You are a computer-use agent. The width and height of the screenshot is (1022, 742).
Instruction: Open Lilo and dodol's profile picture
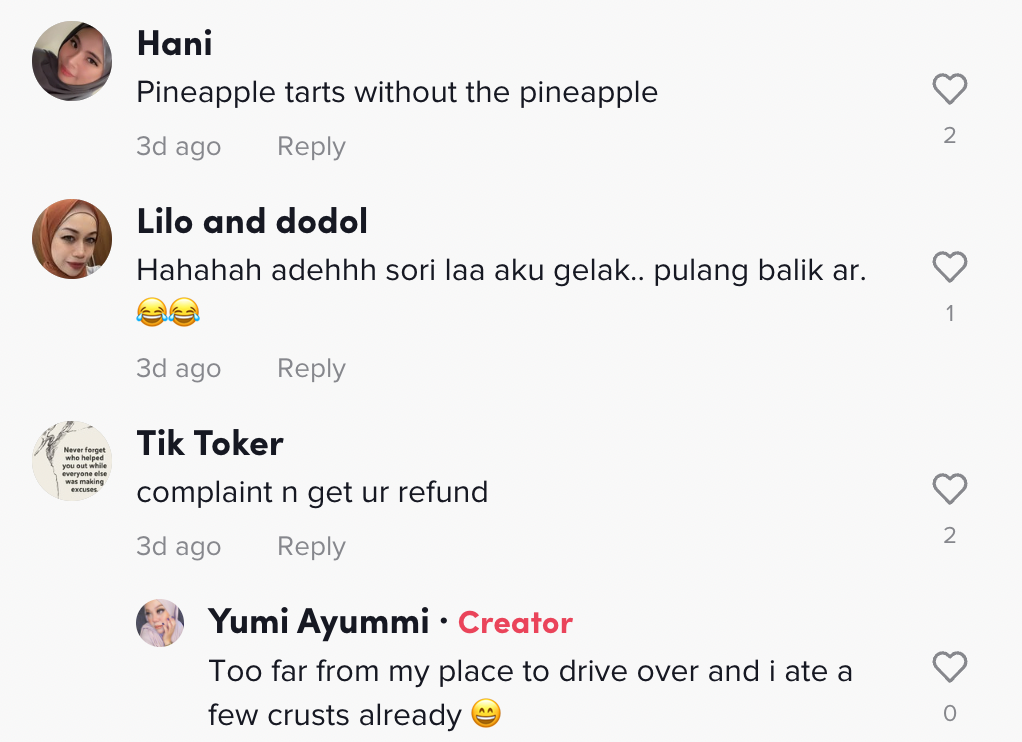[x=72, y=239]
